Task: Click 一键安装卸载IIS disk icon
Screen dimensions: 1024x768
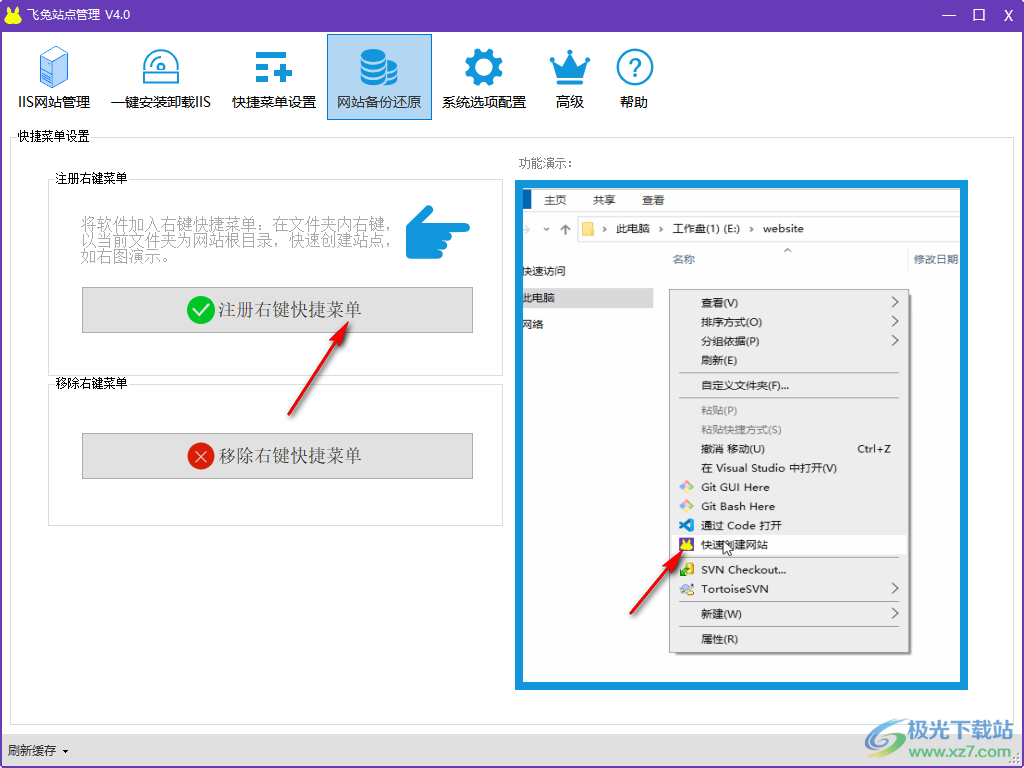Action: [160, 68]
